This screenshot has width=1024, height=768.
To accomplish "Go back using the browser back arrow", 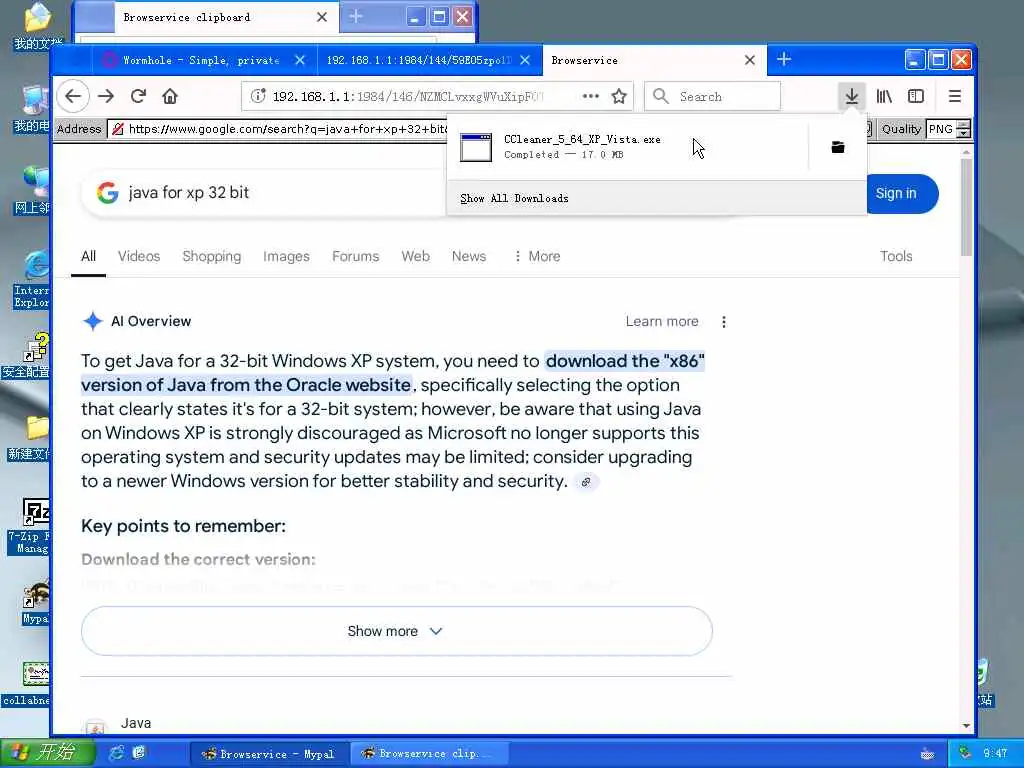I will [73, 97].
